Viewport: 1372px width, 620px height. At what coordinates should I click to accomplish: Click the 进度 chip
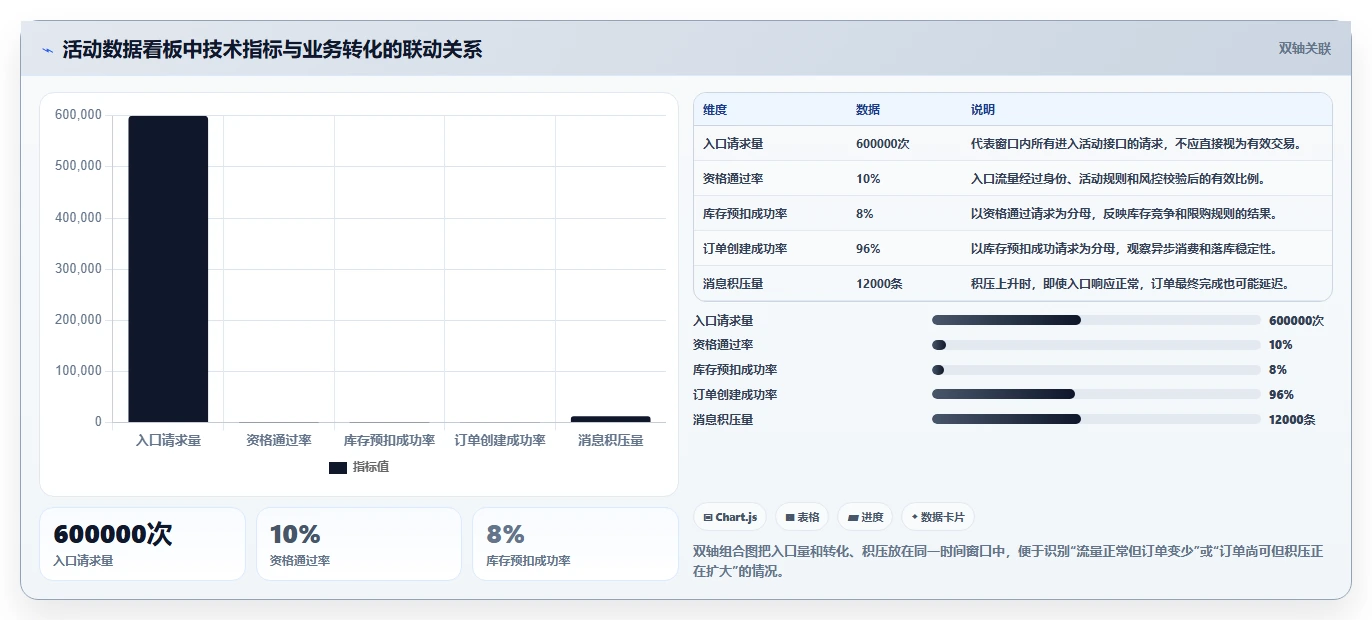pos(865,517)
